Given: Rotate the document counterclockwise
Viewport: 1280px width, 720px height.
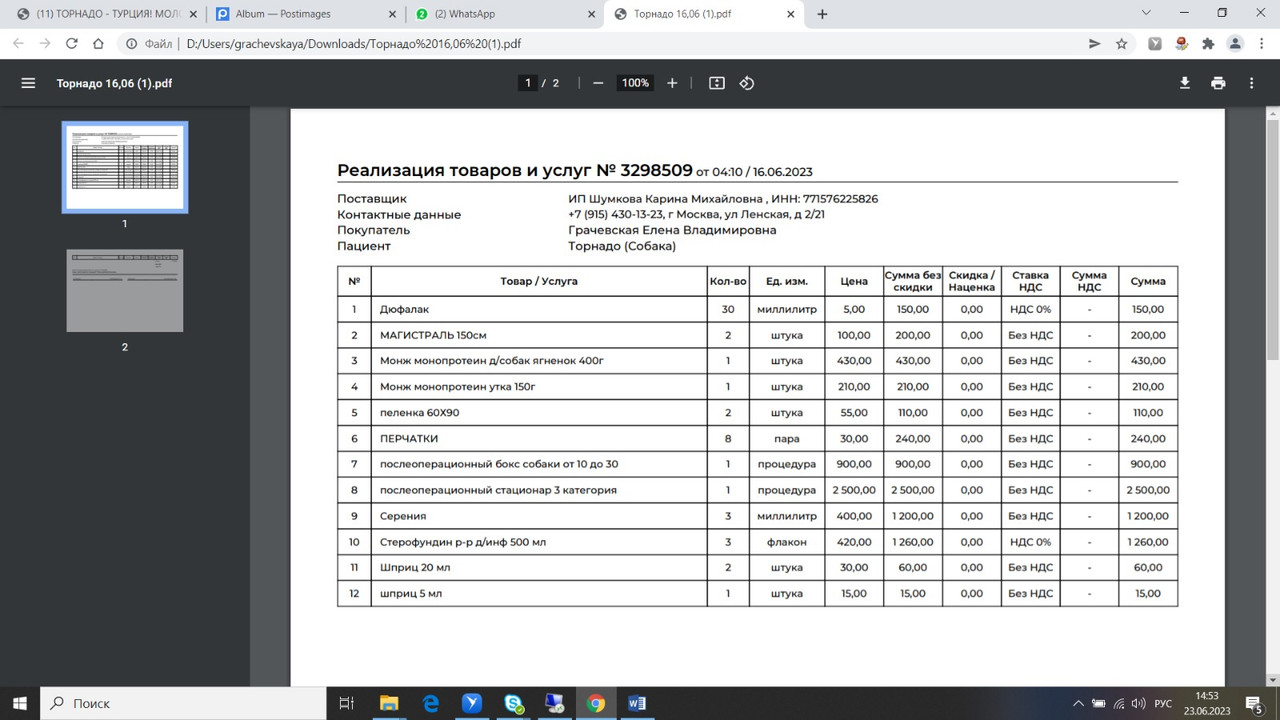Looking at the screenshot, I should point(747,83).
